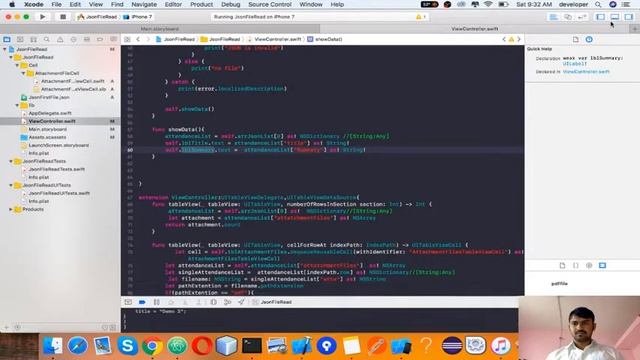The image size is (640, 360).
Task: Jump to previous issue arrow
Action: click(504, 39)
